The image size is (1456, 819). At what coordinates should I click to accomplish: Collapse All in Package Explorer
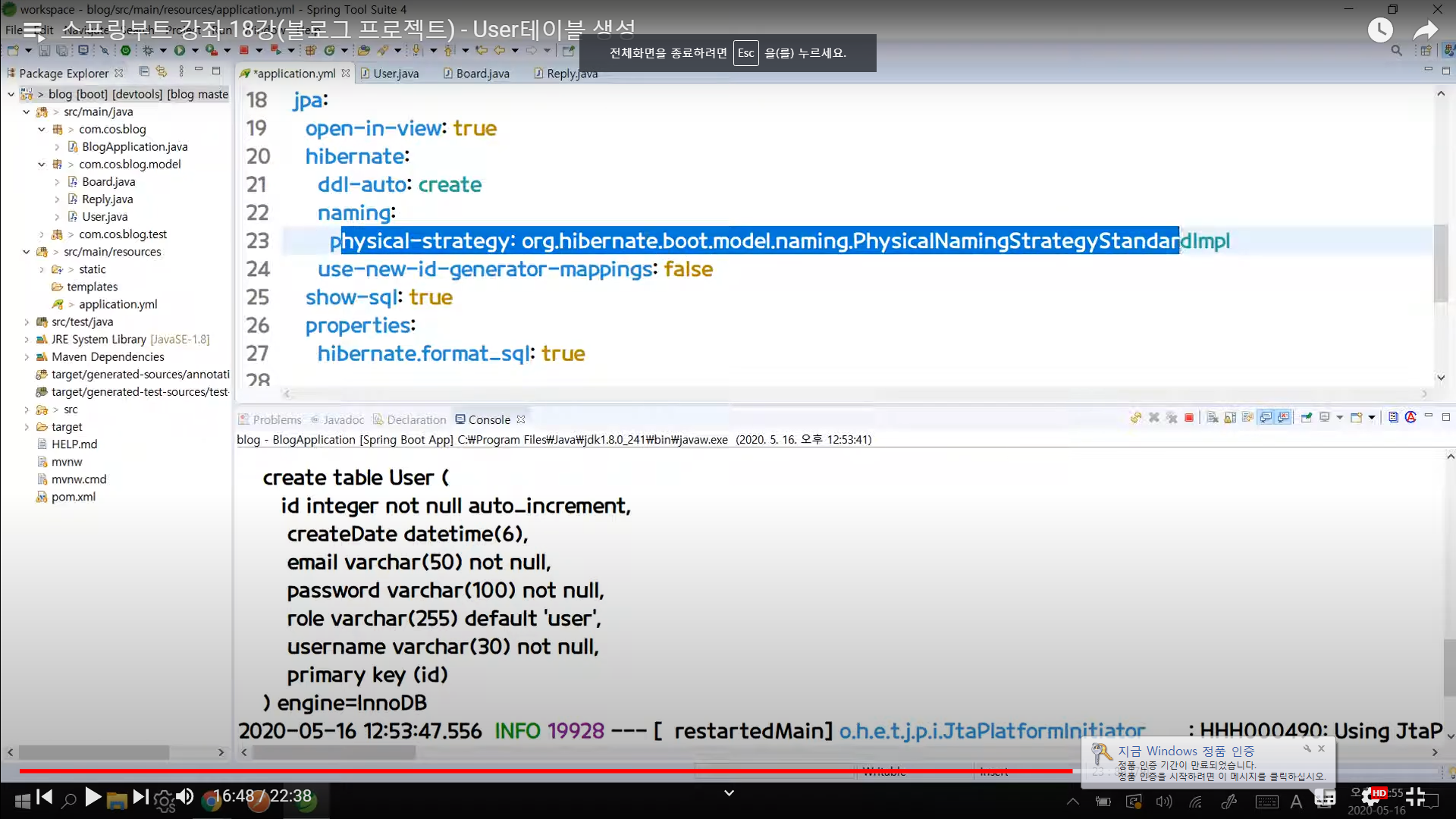pos(144,71)
